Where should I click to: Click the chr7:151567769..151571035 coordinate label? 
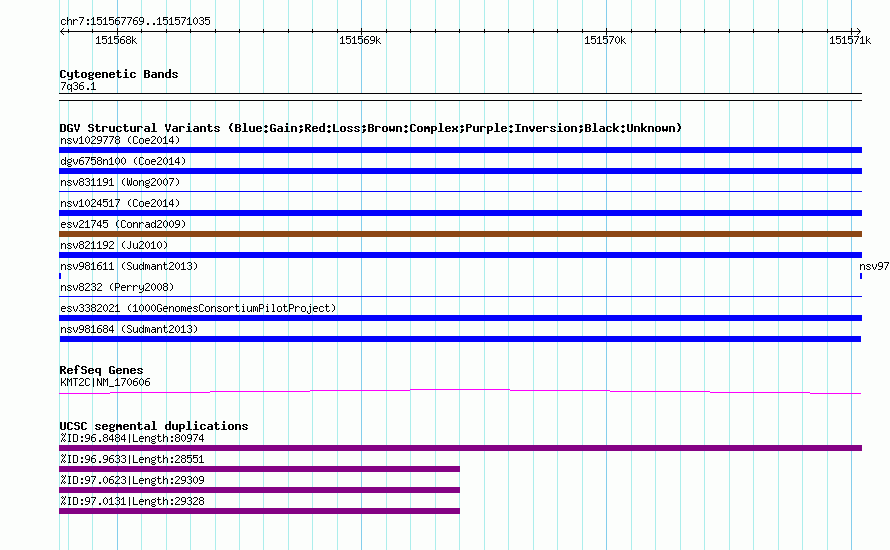point(135,21)
